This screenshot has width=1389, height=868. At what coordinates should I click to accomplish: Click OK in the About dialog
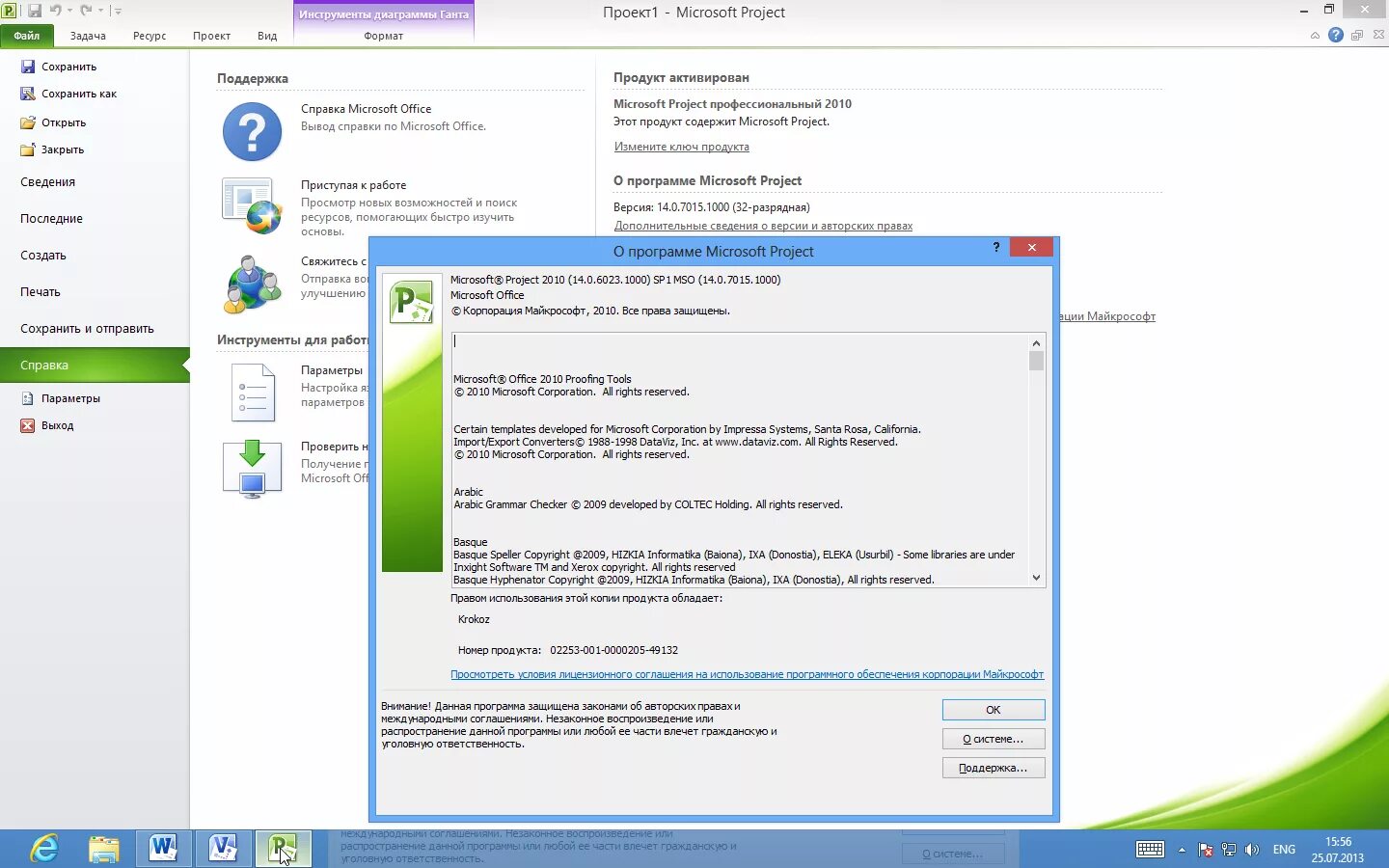994,710
